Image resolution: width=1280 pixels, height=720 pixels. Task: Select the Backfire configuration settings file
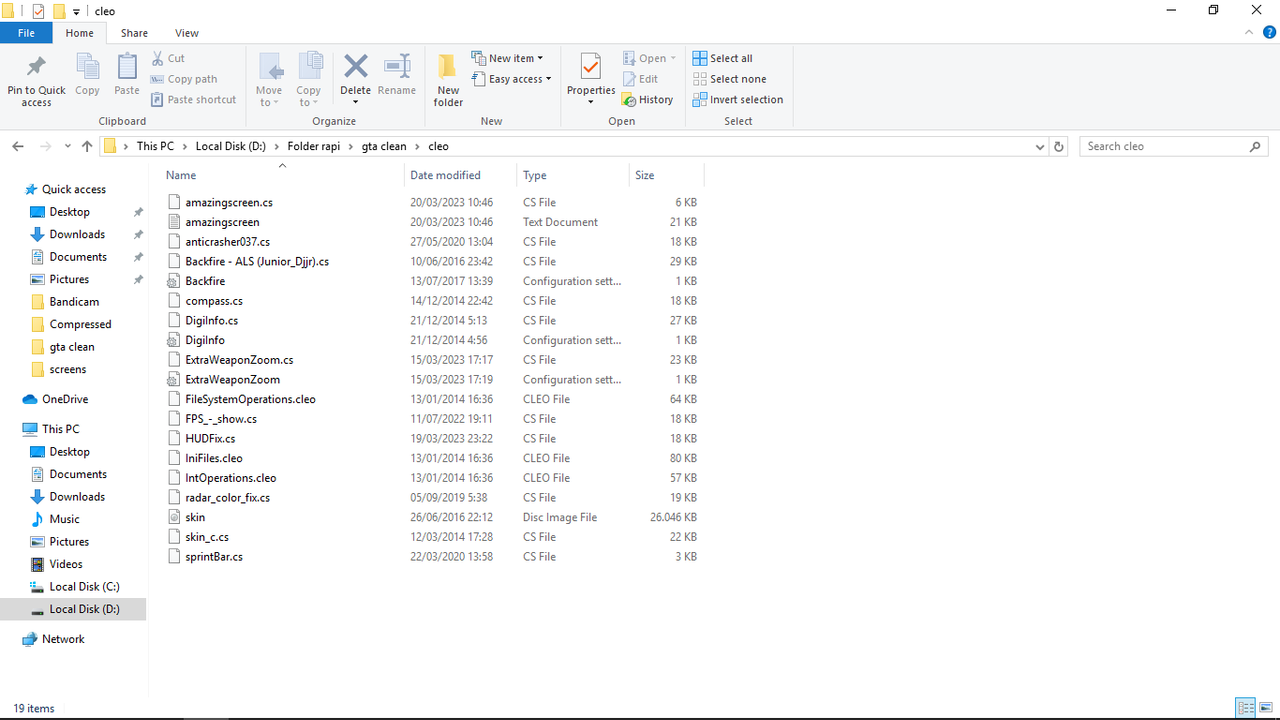pos(204,281)
